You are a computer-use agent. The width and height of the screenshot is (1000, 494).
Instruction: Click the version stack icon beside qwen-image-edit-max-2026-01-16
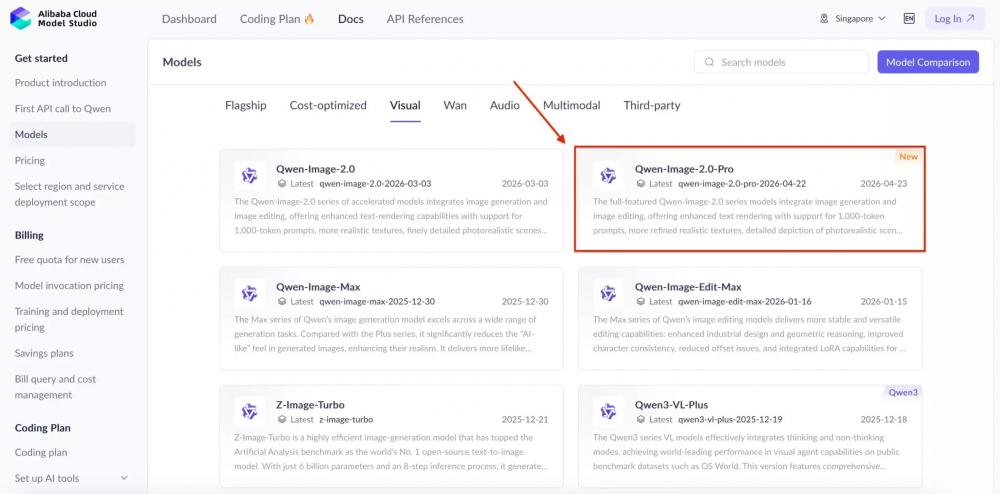[x=641, y=301]
